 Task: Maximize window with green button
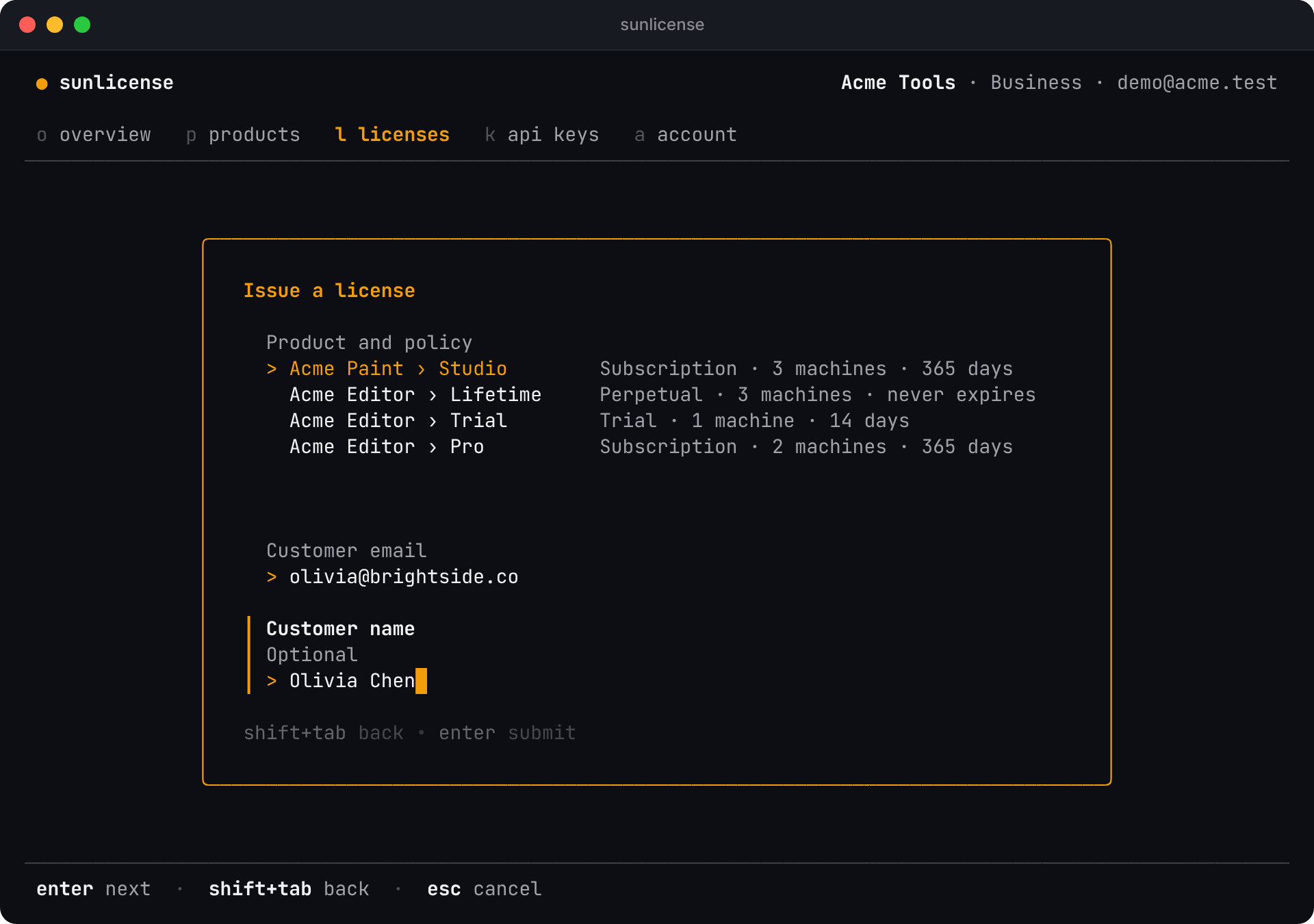coord(82,25)
